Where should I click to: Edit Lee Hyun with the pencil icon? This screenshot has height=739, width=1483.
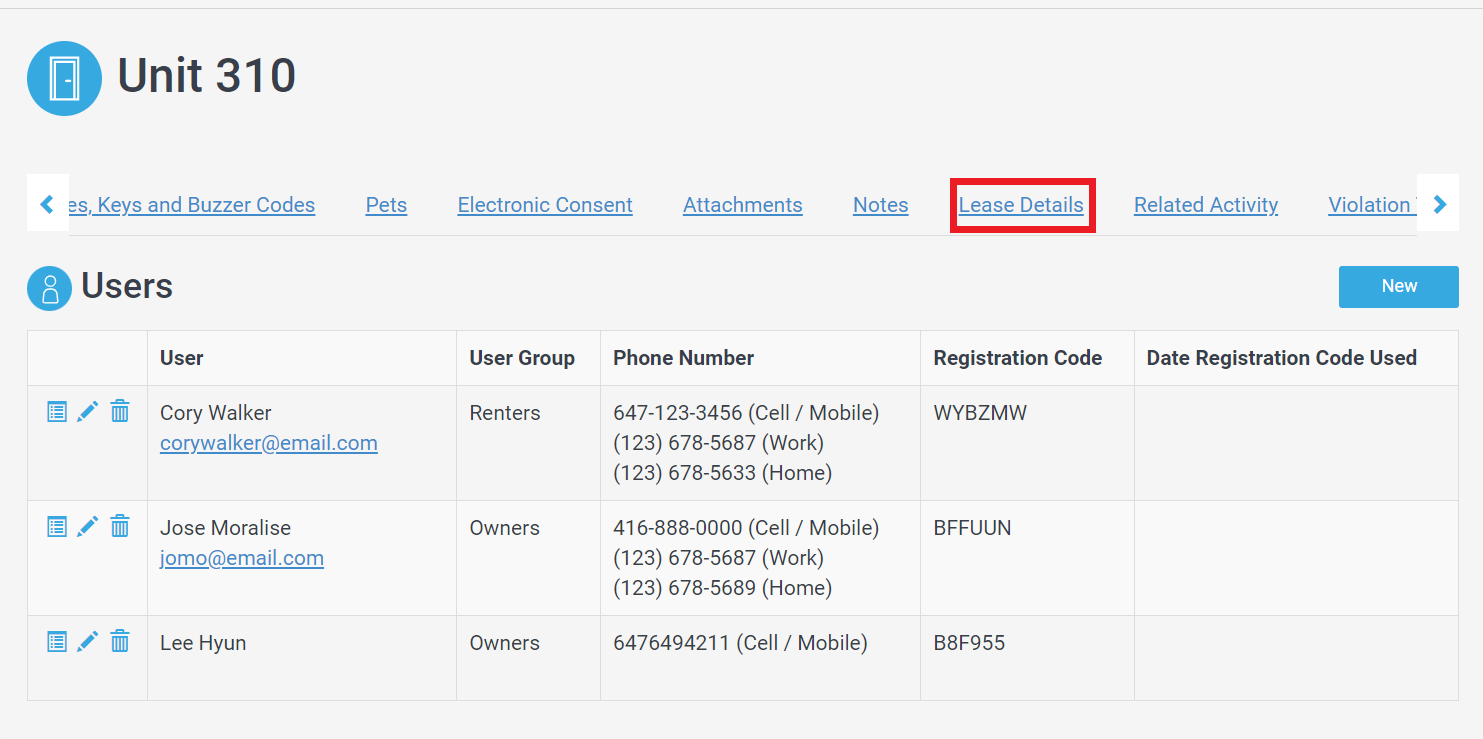coord(88,641)
